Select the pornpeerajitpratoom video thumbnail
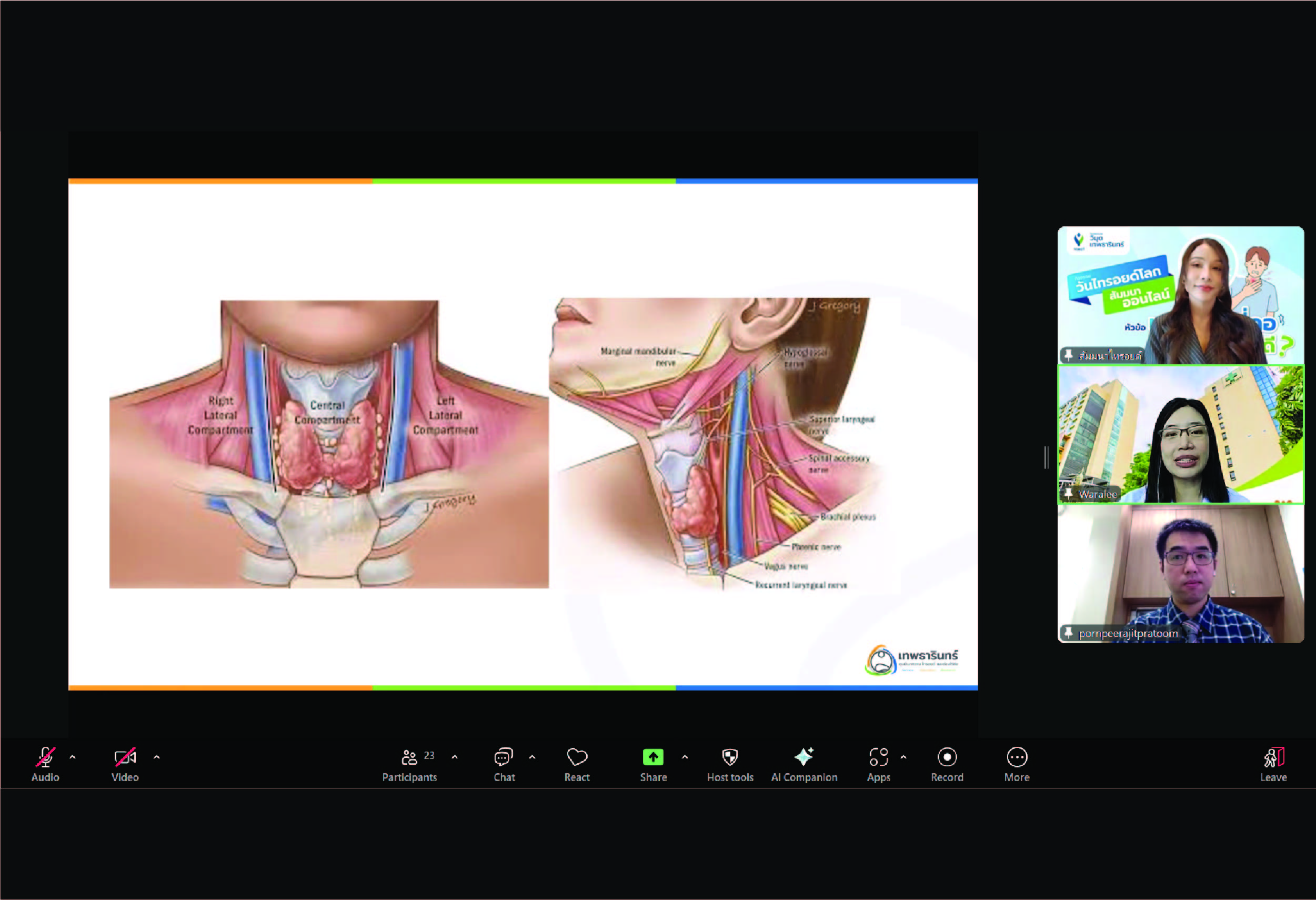The image size is (1316, 900). pyautogui.click(x=1181, y=574)
